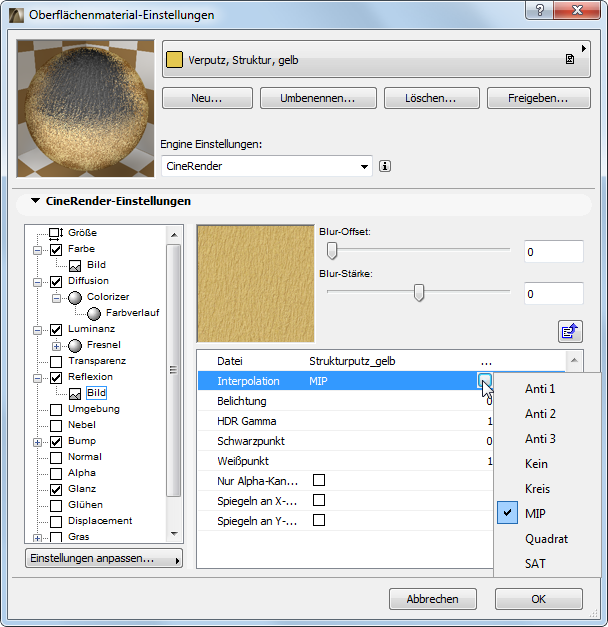Uncheck the Diffusion channel checkbox
Viewport: 608px width, 627px height.
[x=56, y=282]
